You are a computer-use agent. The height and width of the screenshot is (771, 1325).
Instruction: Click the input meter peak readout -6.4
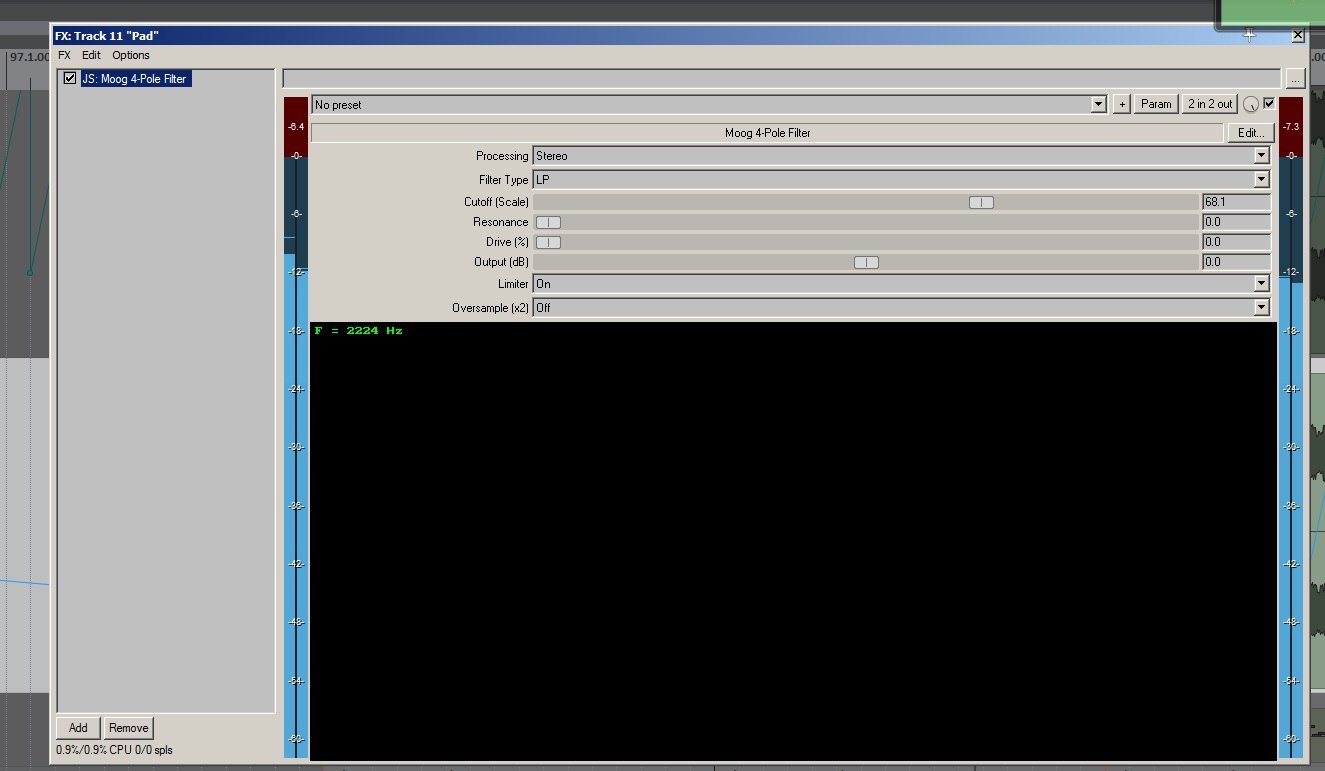pos(296,127)
